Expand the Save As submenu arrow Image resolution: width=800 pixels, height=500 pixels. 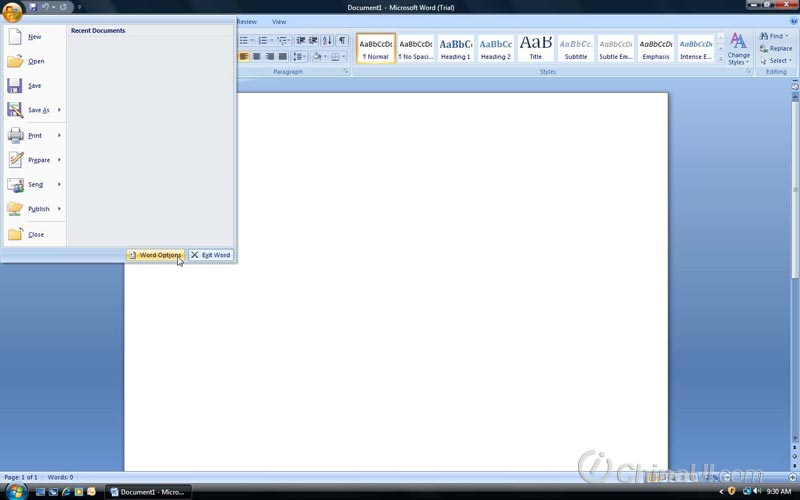[x=59, y=110]
